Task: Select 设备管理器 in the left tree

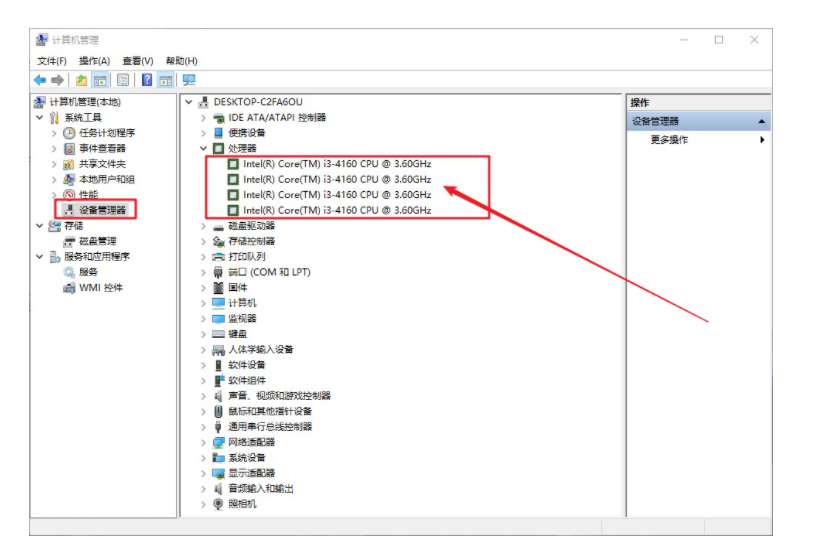Action: tap(102, 210)
